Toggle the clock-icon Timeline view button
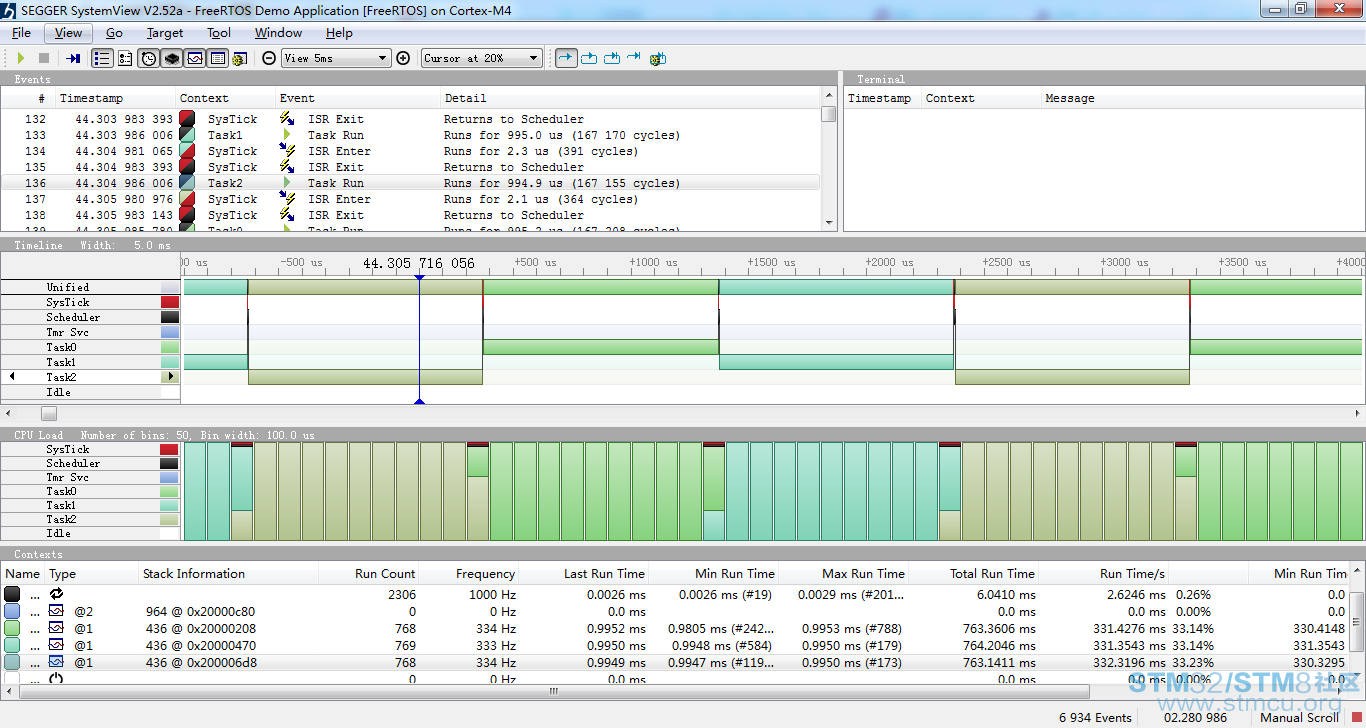 point(149,58)
